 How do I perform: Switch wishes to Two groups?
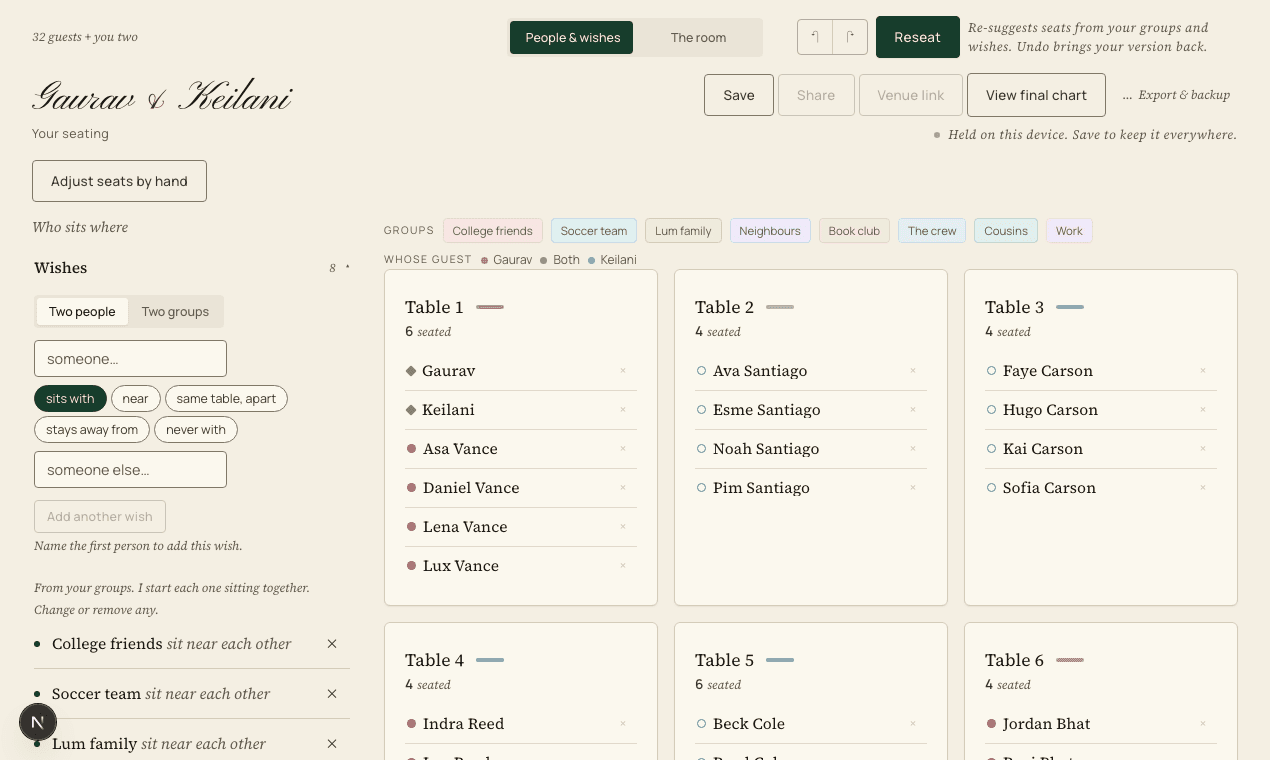[x=175, y=312]
